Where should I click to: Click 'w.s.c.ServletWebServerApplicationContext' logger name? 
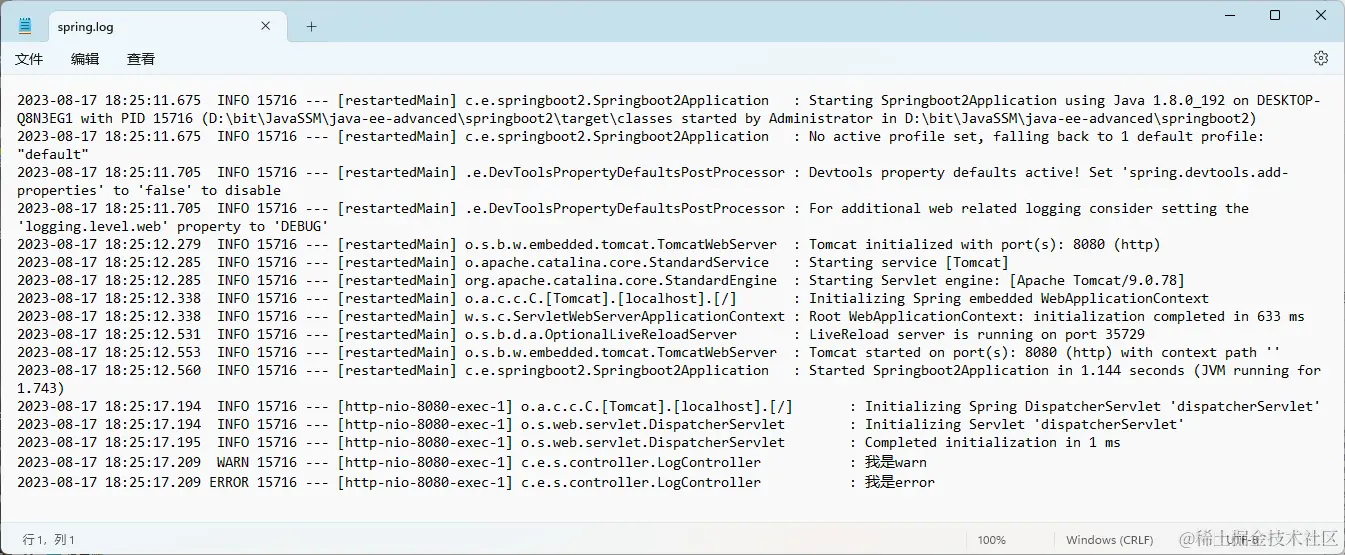click(x=625, y=316)
